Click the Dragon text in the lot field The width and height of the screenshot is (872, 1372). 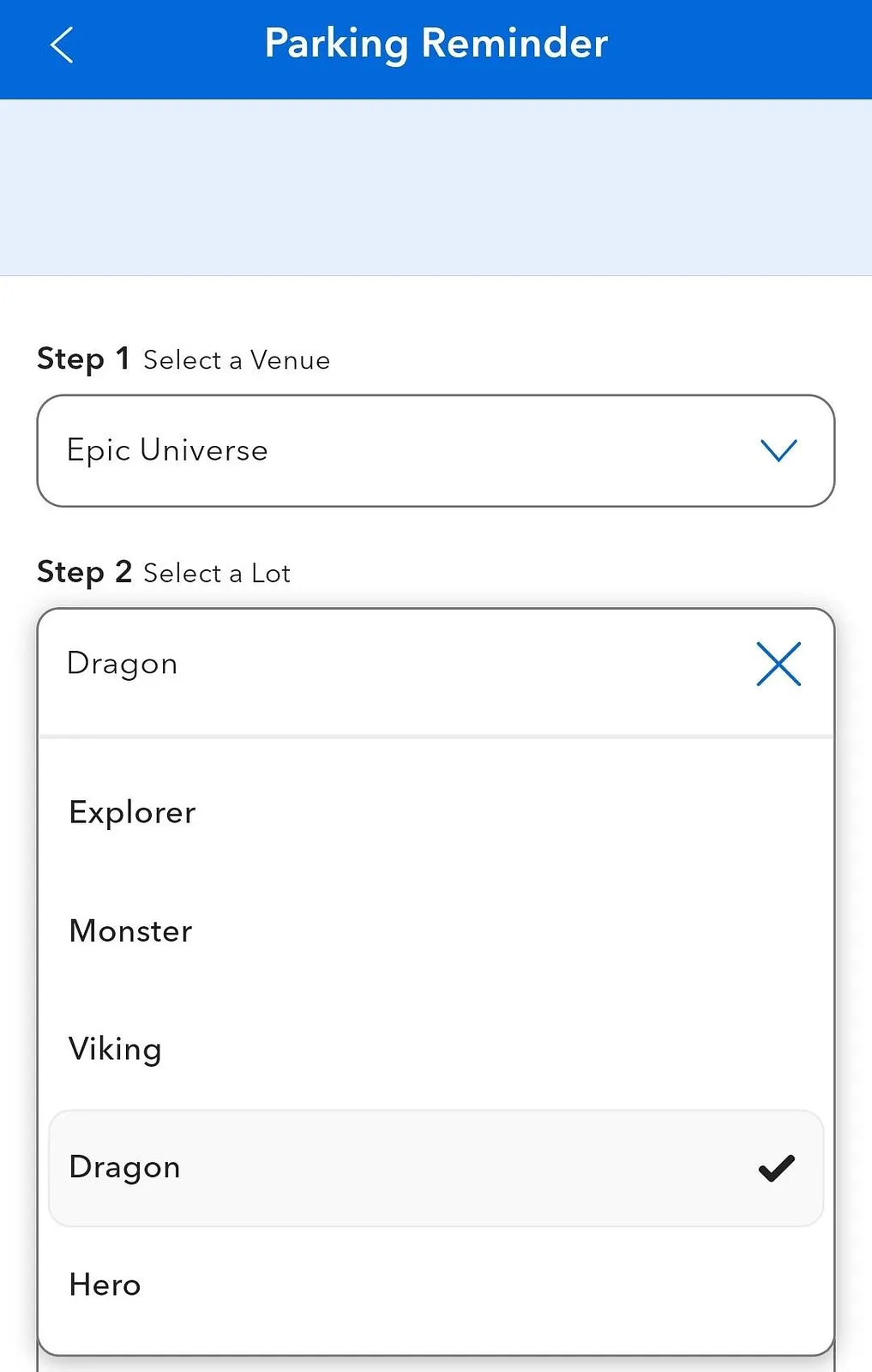coord(122,665)
